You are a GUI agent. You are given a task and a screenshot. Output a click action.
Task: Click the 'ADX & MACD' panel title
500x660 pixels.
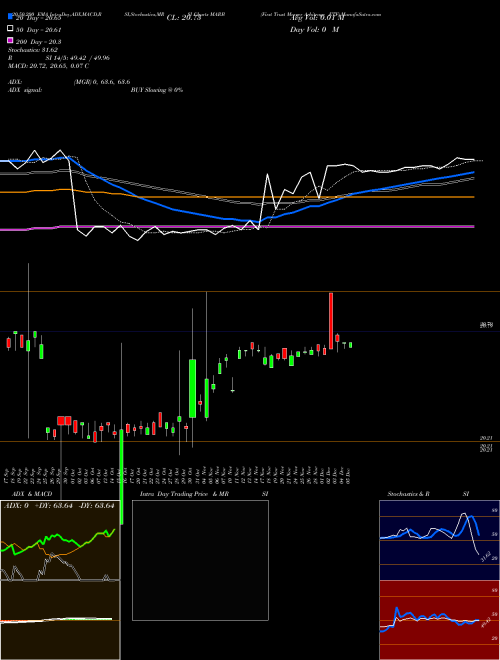pos(32,494)
